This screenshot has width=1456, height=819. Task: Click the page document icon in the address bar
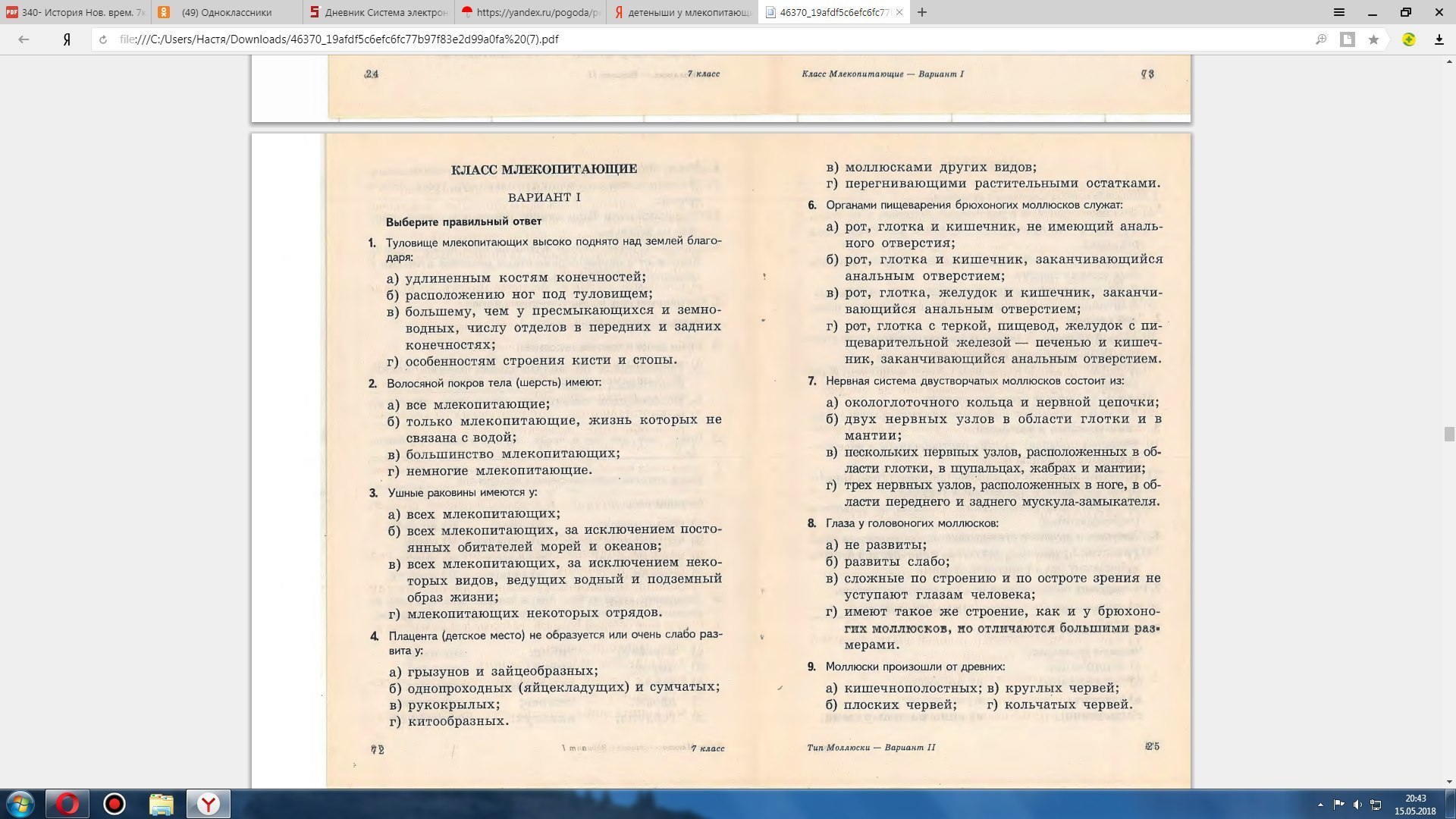pyautogui.click(x=1348, y=39)
